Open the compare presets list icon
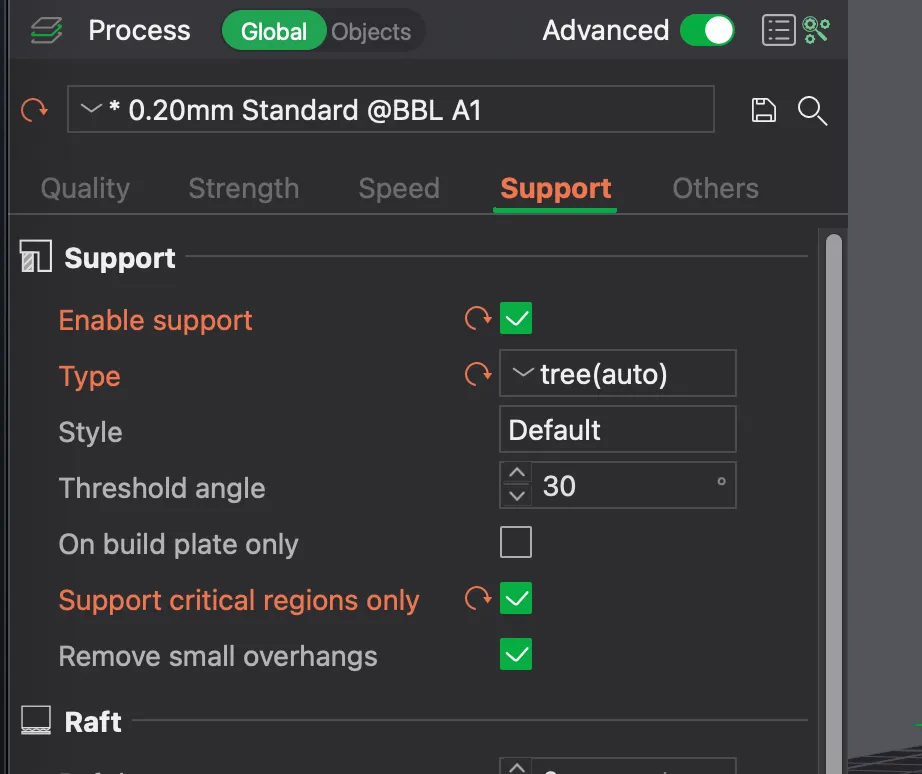The image size is (922, 774). click(x=779, y=31)
